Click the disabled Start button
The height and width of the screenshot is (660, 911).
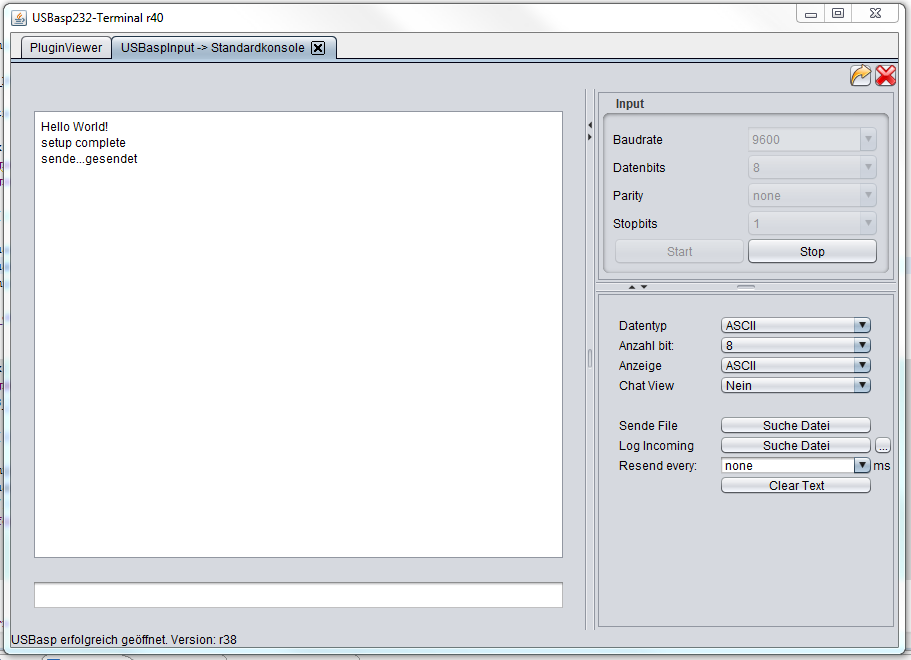(x=679, y=252)
